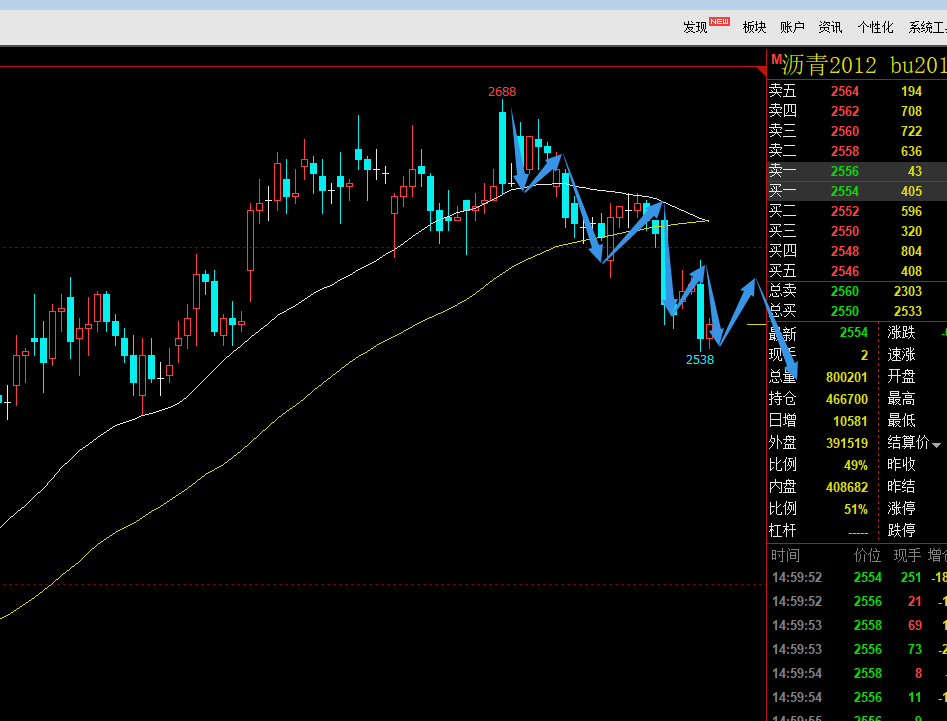Open the 个性化 menu
The width and height of the screenshot is (947, 721).
[x=875, y=27]
